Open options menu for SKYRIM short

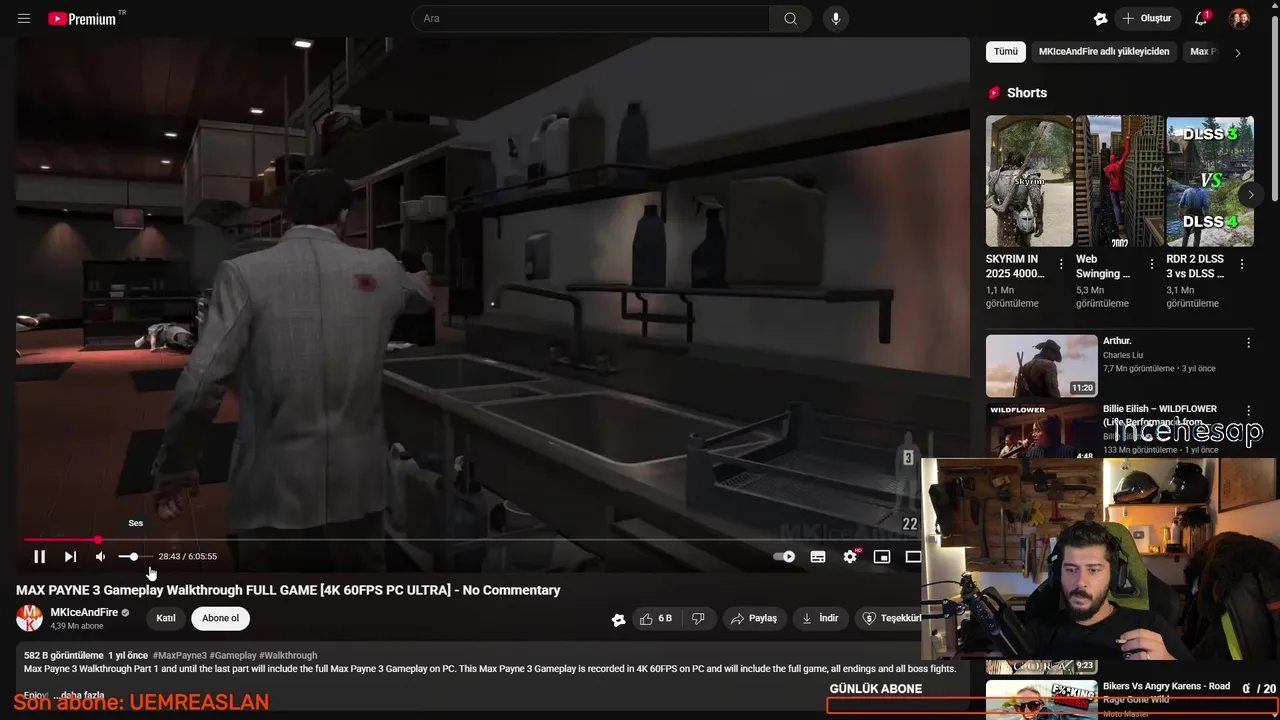(1062, 265)
